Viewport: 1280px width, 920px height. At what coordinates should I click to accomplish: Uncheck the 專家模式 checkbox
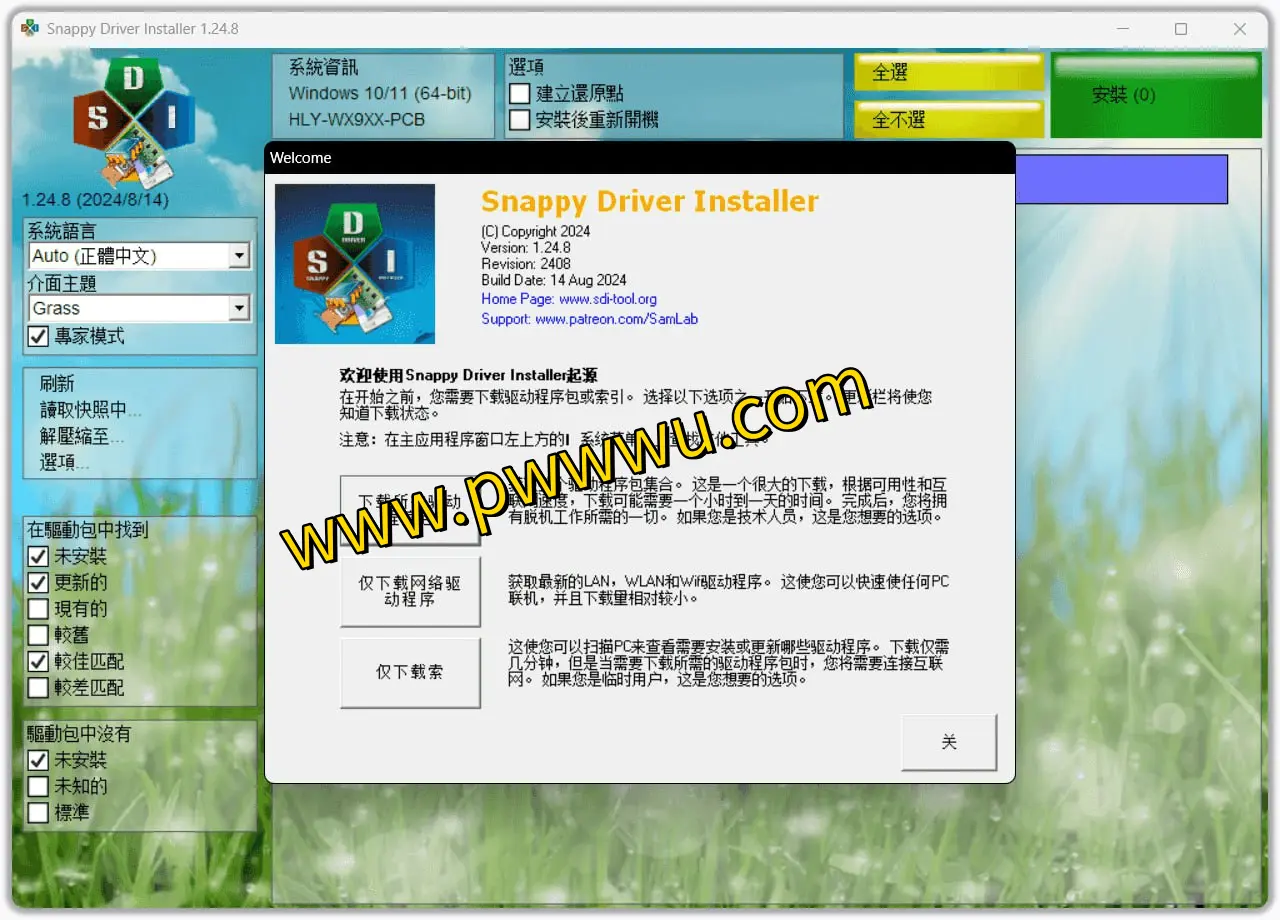coord(38,337)
